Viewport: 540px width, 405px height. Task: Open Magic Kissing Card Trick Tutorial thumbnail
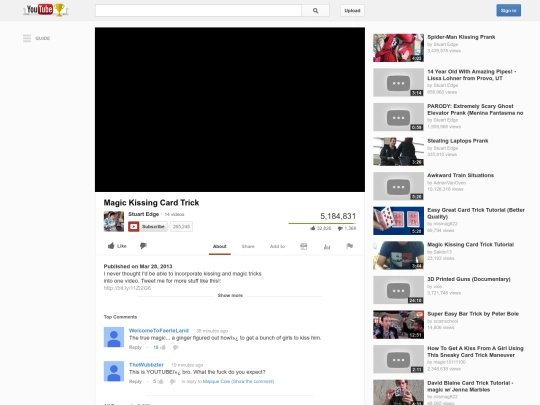398,255
